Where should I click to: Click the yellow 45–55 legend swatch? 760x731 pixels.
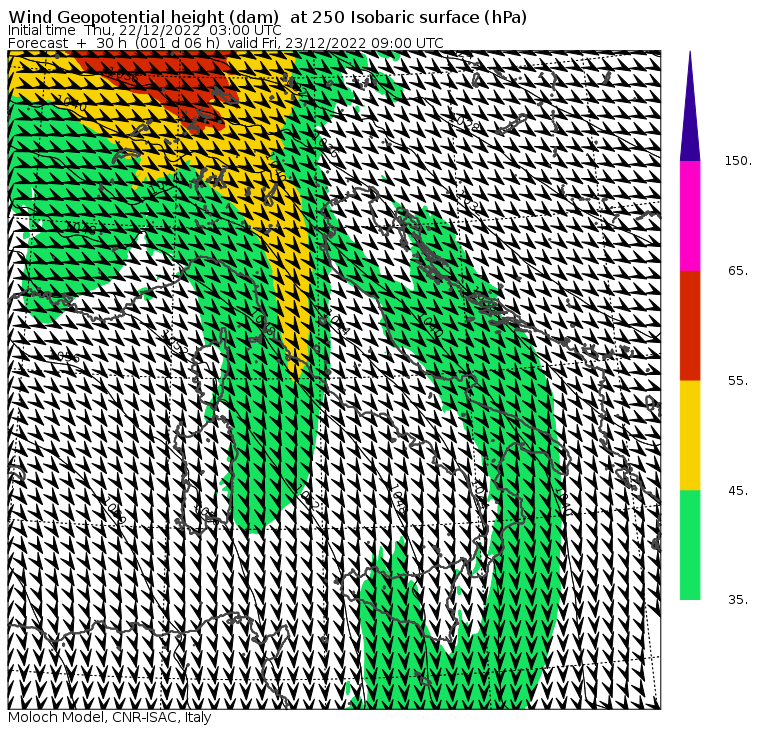[690, 435]
